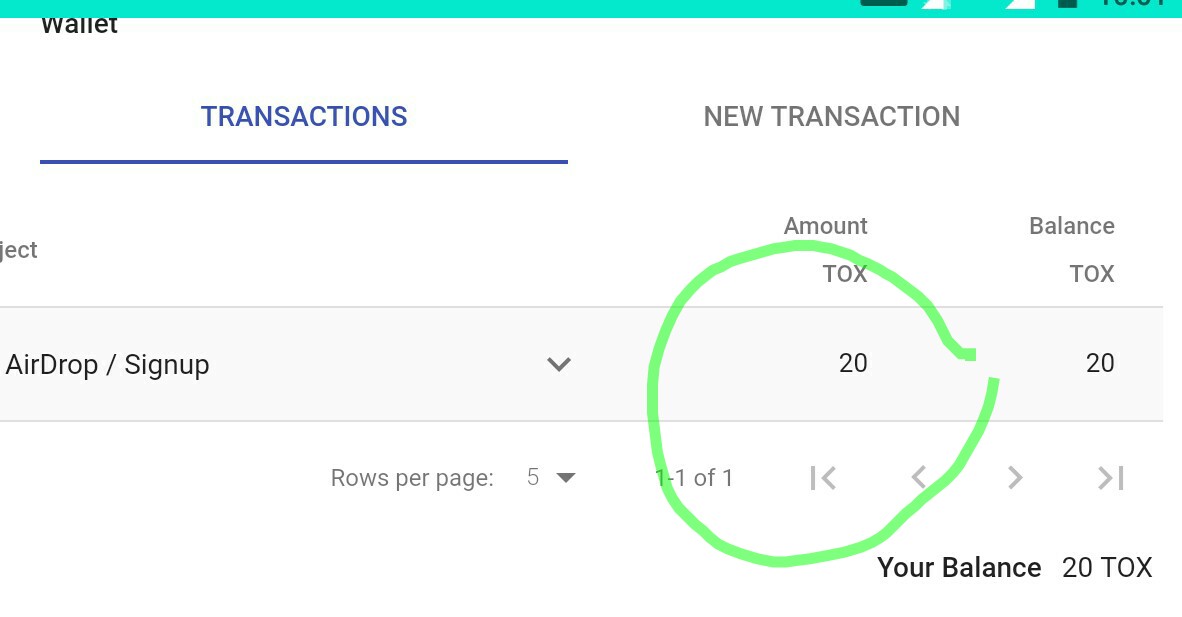The image size is (1182, 617).
Task: Open the rows per page dropdown arrow
Action: tap(565, 477)
